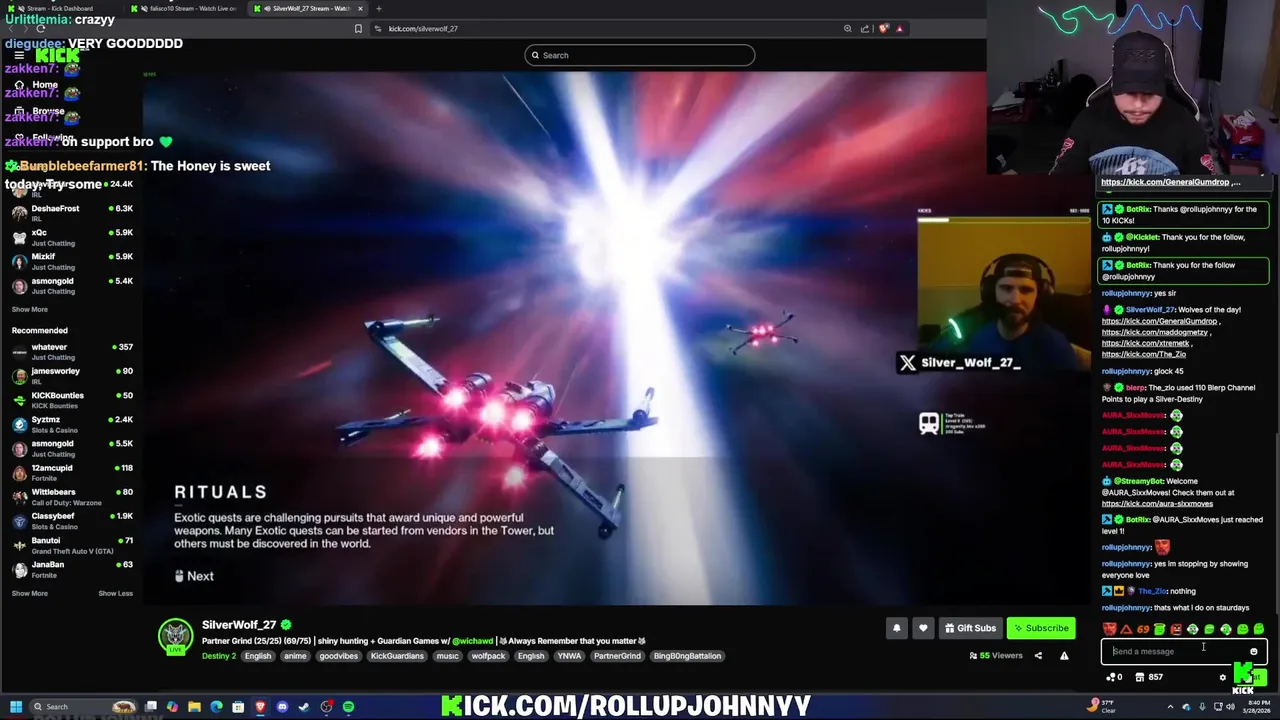The width and height of the screenshot is (1280, 720).
Task: Open Wittlebears Warzone channel
Action: coord(72,496)
